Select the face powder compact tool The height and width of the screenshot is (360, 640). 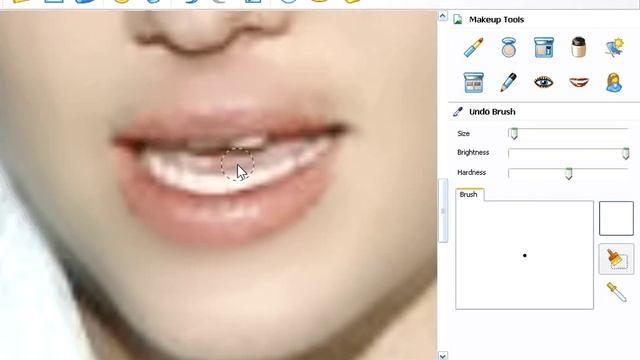point(509,47)
